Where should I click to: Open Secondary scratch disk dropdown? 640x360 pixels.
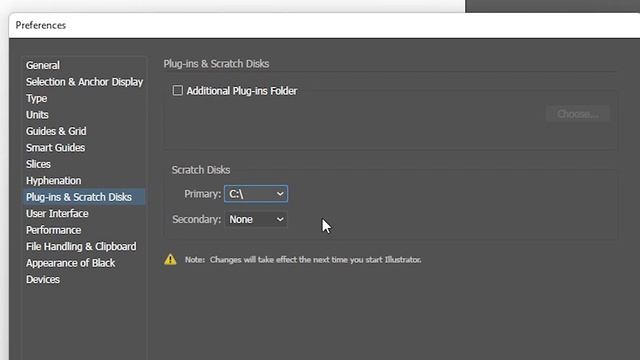[x=256, y=220]
